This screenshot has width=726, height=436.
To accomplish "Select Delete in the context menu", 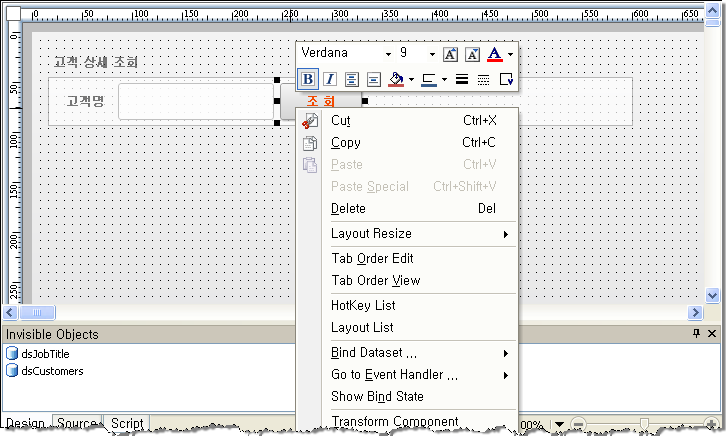I will (x=348, y=208).
